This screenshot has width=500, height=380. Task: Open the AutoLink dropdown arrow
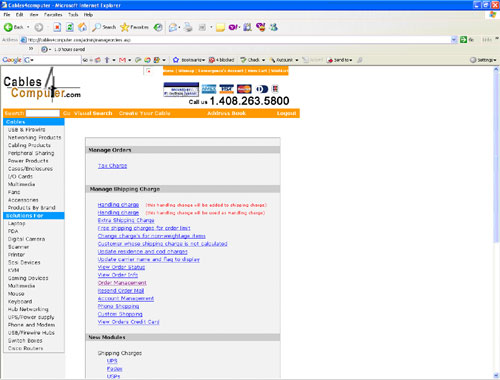[296, 60]
